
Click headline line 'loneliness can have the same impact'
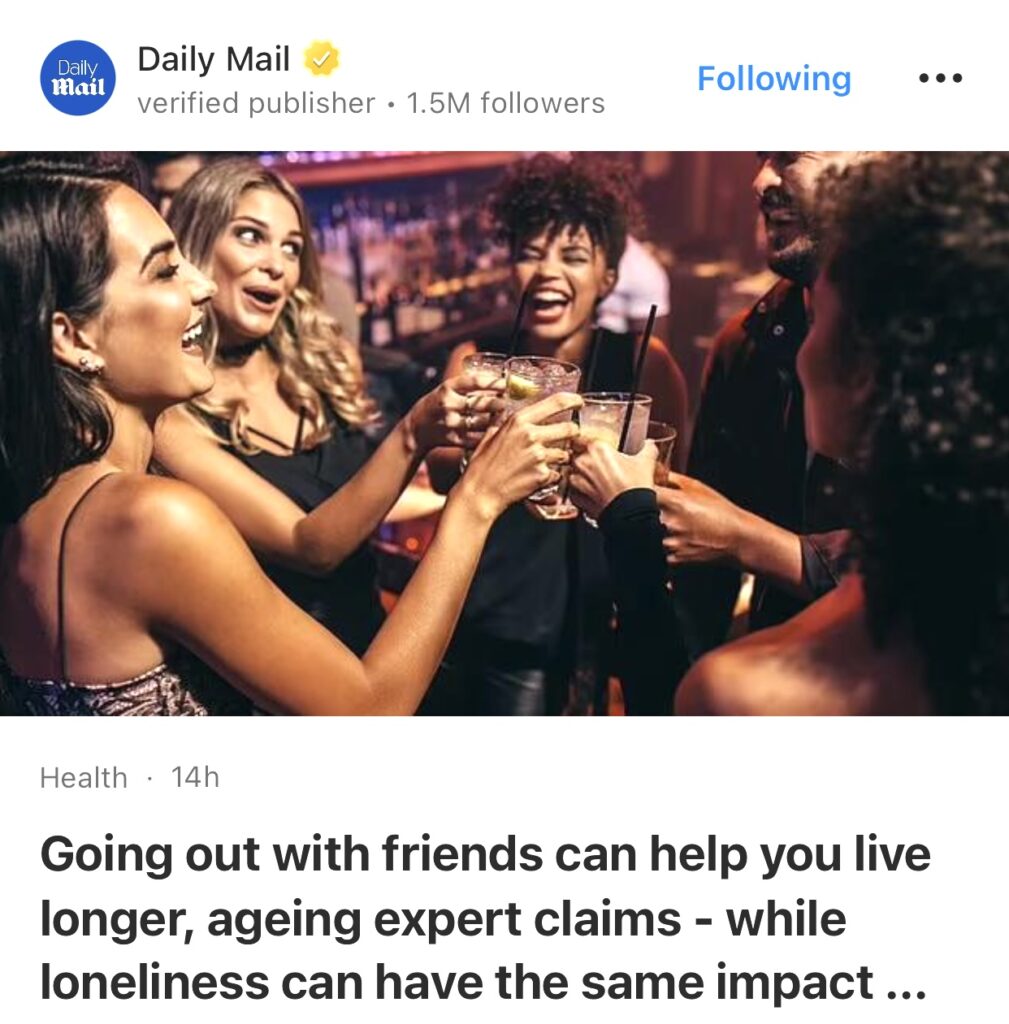pos(456,982)
